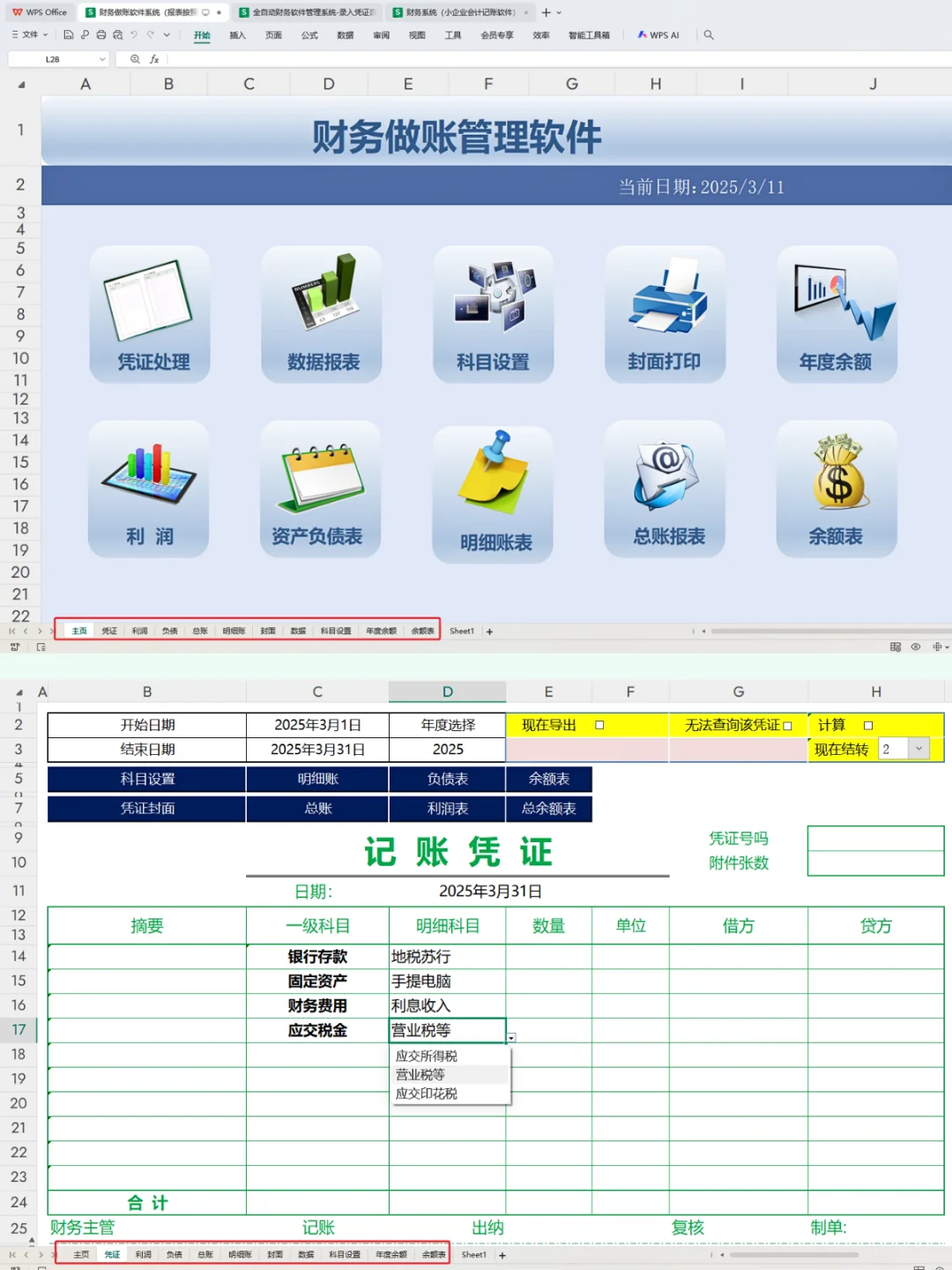The height and width of the screenshot is (1270, 952).
Task: Click the 明细账 blue button
Action: [317, 779]
